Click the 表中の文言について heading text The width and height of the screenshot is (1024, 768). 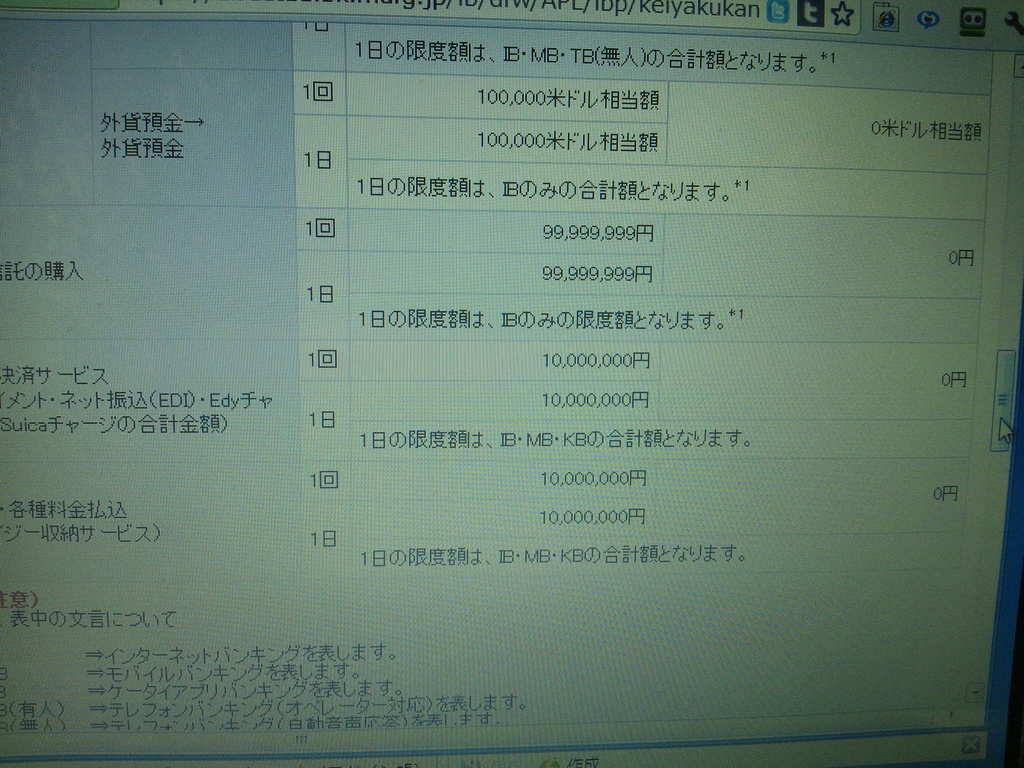coord(95,619)
